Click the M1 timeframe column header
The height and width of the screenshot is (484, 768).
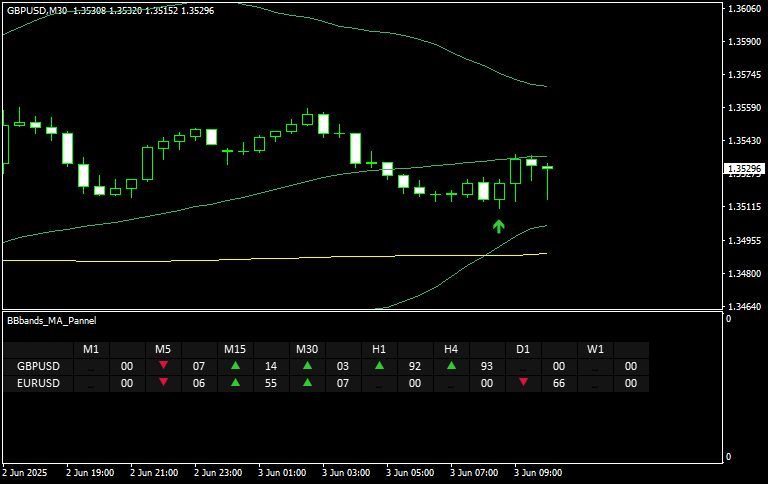click(91, 350)
